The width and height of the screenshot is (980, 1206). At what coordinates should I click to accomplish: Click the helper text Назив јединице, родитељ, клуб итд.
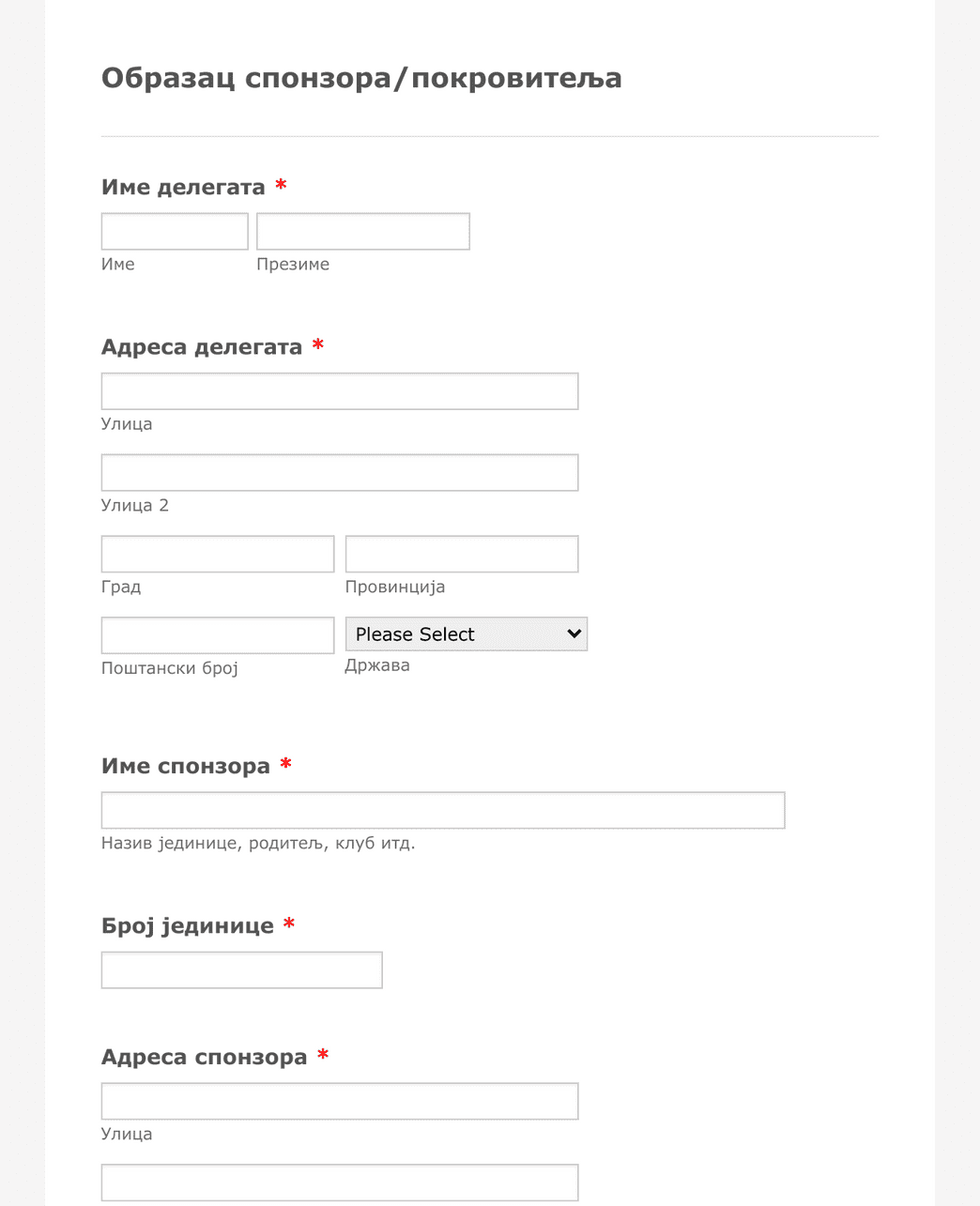pyautogui.click(x=258, y=843)
